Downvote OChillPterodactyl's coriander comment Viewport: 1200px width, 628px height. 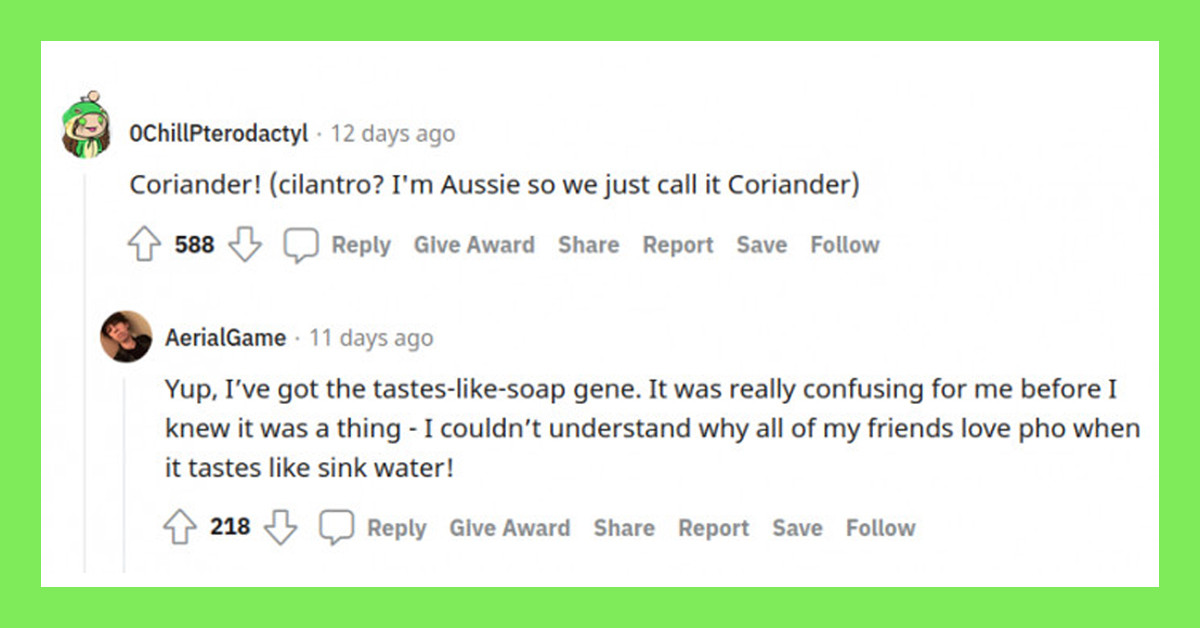245,244
